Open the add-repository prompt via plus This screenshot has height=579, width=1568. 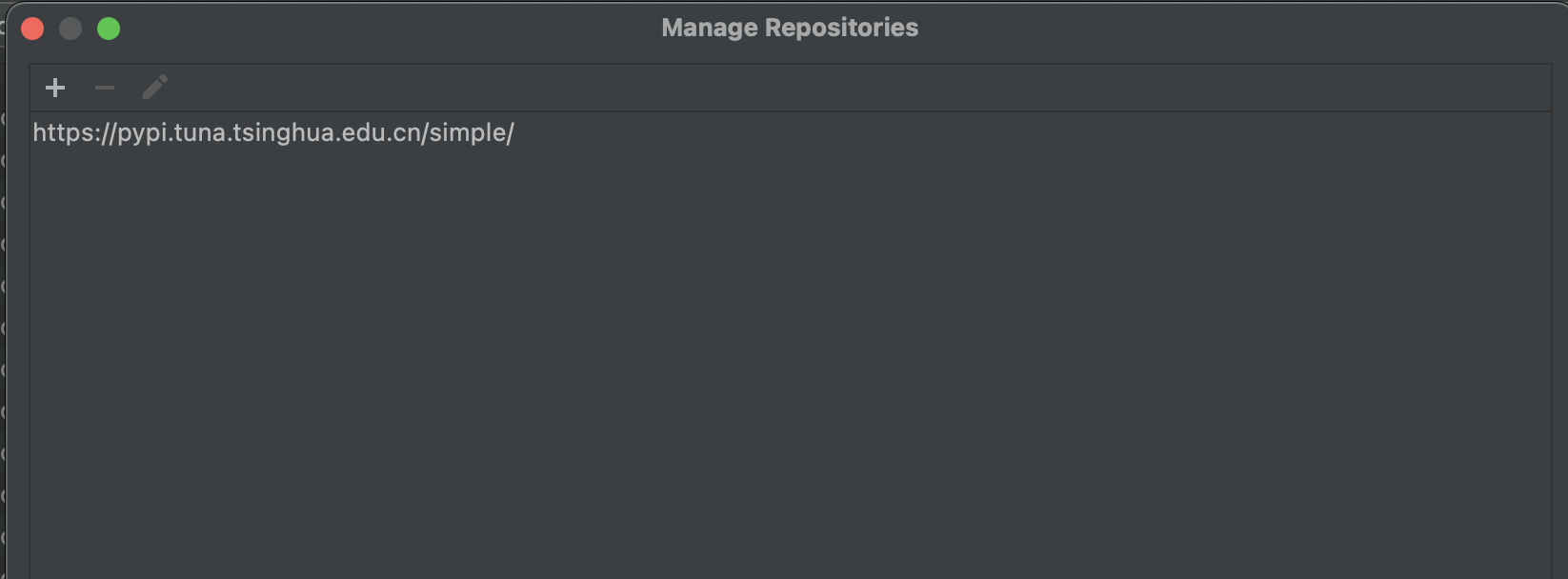click(55, 88)
